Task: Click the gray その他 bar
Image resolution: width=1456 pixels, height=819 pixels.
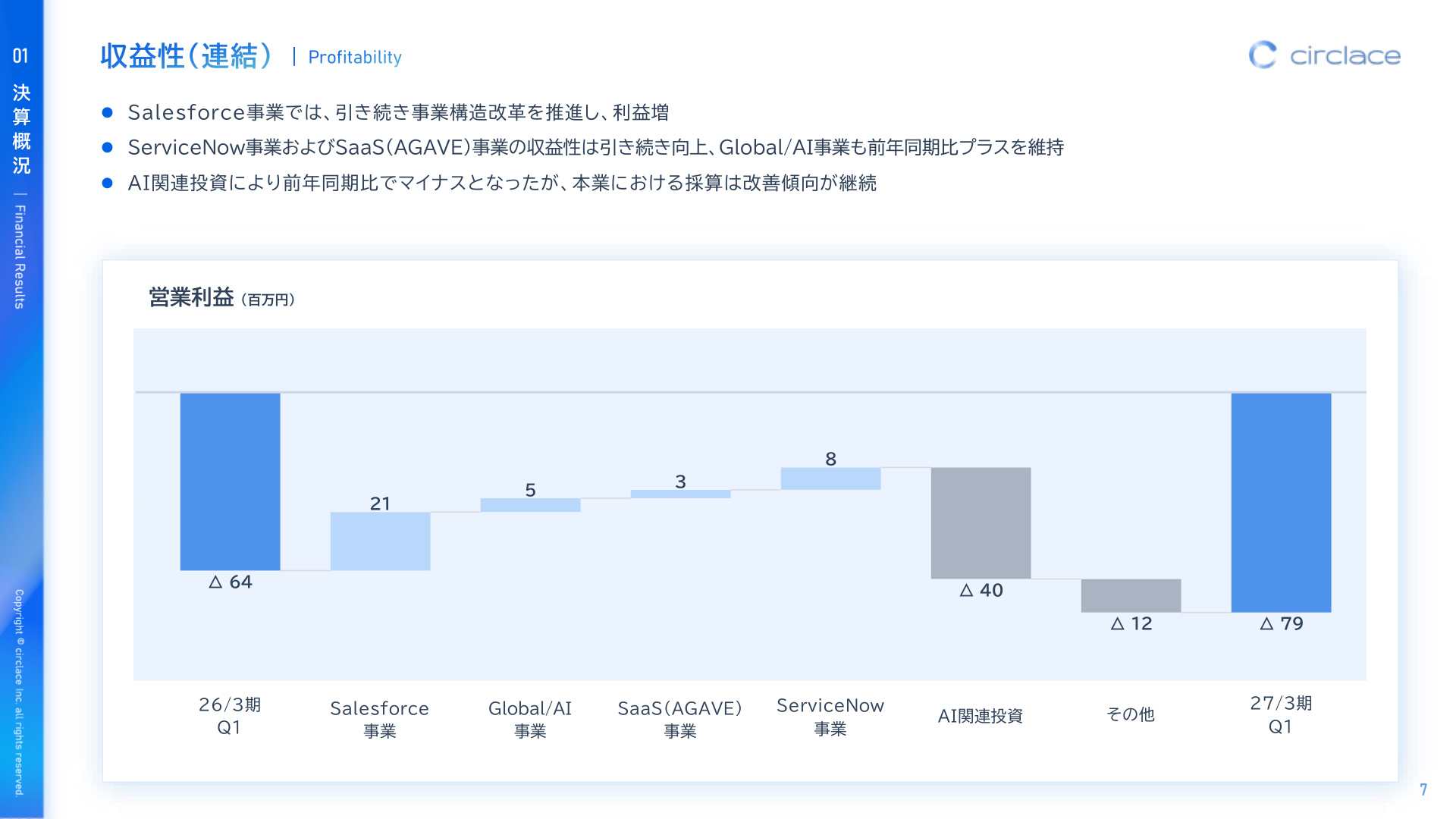Action: tap(1131, 595)
